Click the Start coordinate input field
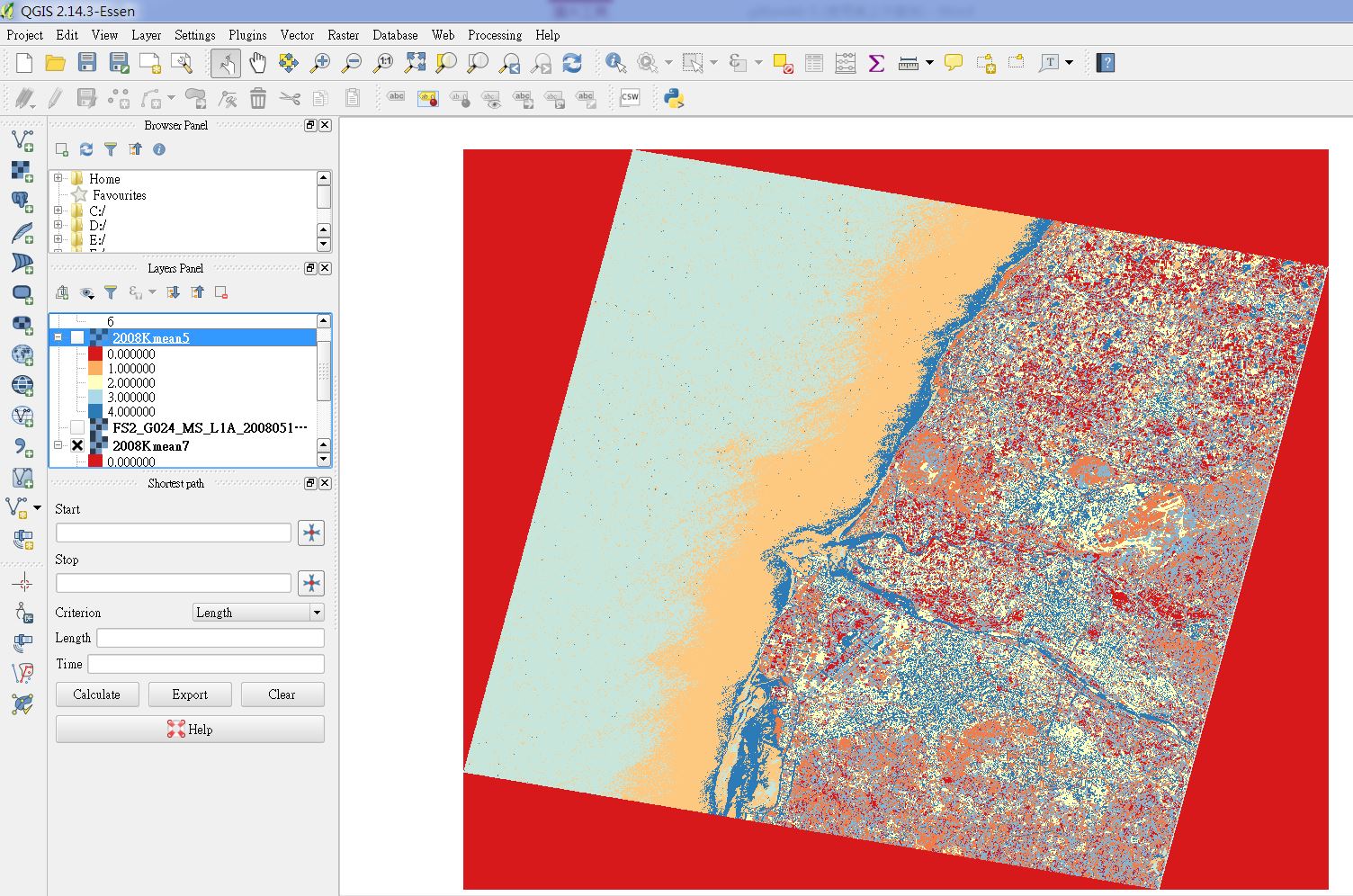The height and width of the screenshot is (896, 1353). [174, 533]
